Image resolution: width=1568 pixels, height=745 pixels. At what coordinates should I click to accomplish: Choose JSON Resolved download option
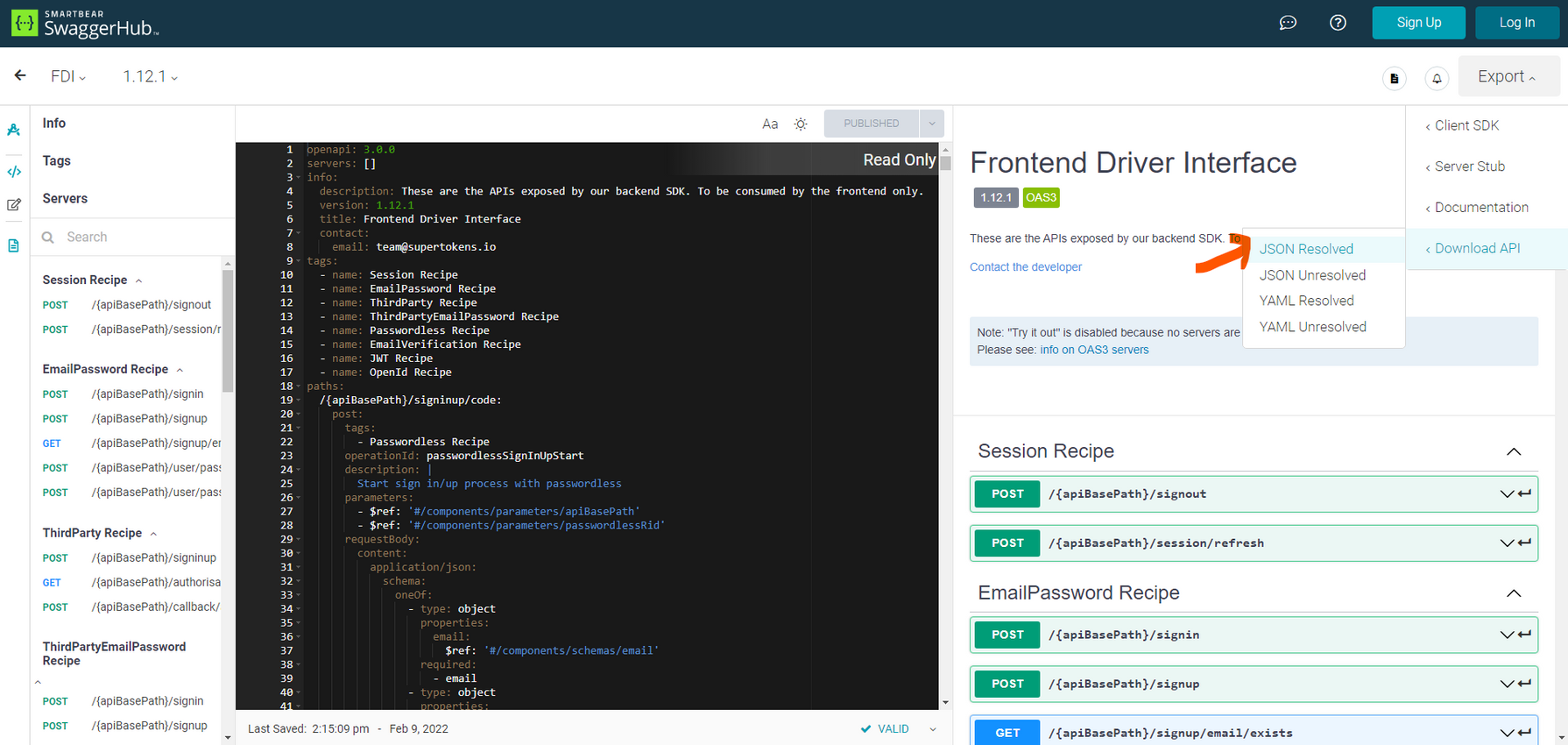[x=1306, y=249]
